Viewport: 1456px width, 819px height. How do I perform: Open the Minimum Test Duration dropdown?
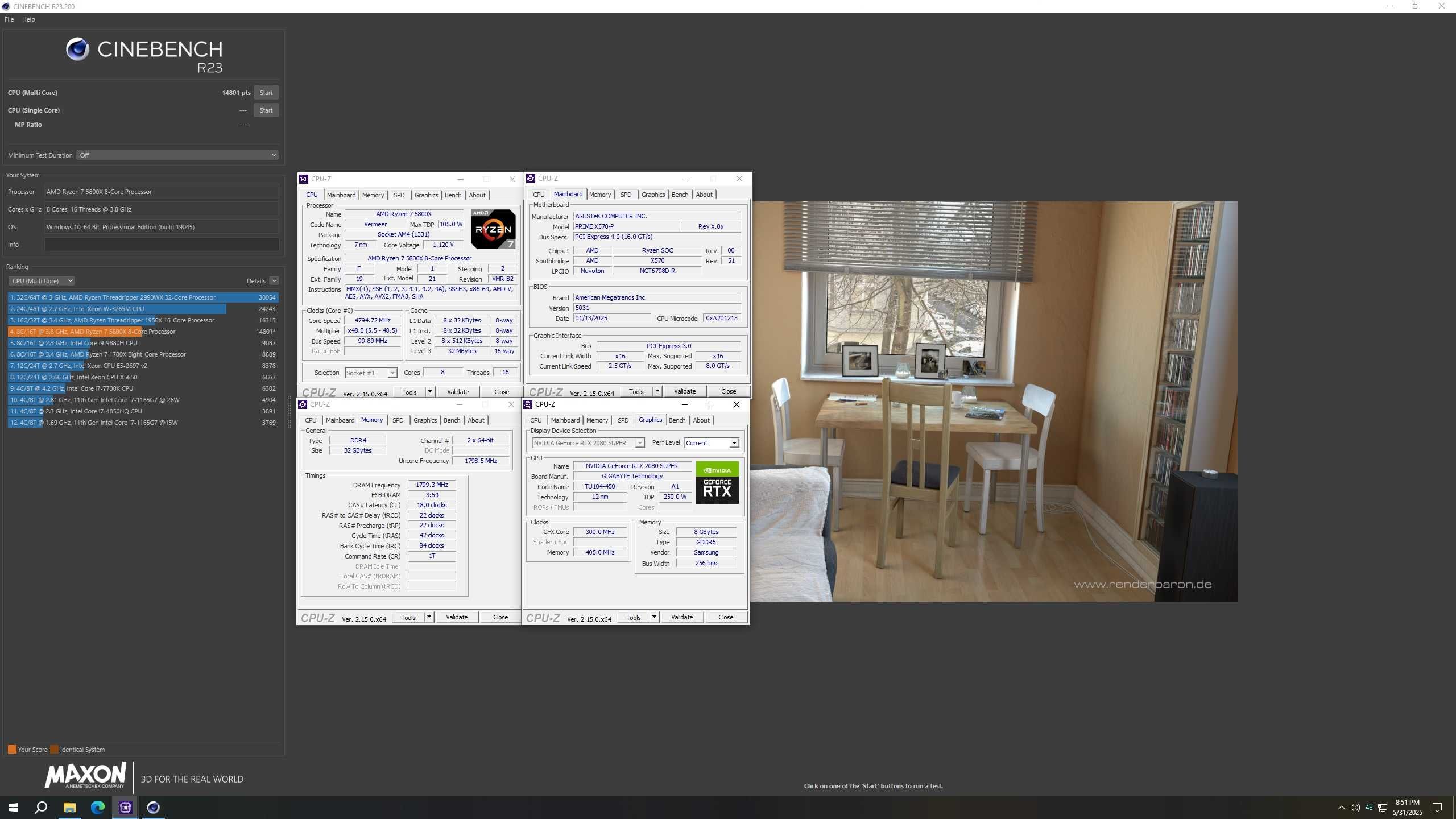177,155
